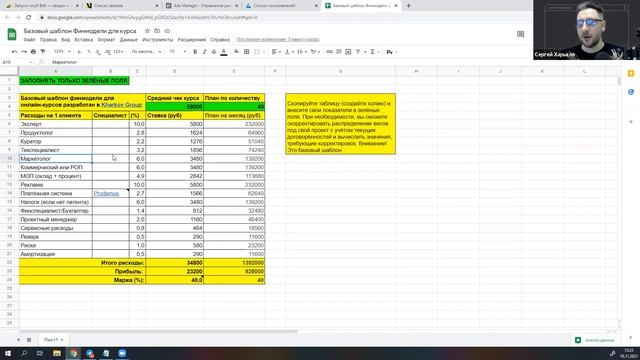Open the Keep notes side panel icon
This screenshot has width=640, height=360.
coord(631,73)
